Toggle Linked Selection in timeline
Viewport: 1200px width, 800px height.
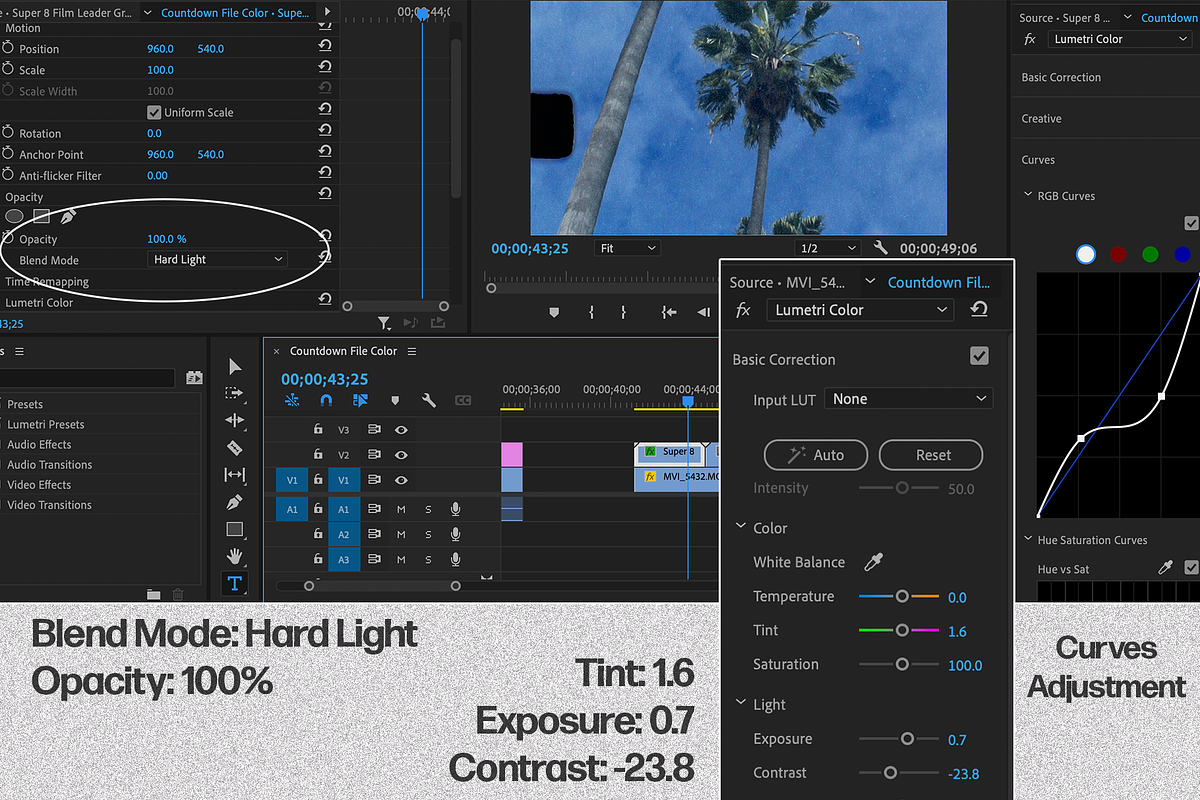point(360,400)
